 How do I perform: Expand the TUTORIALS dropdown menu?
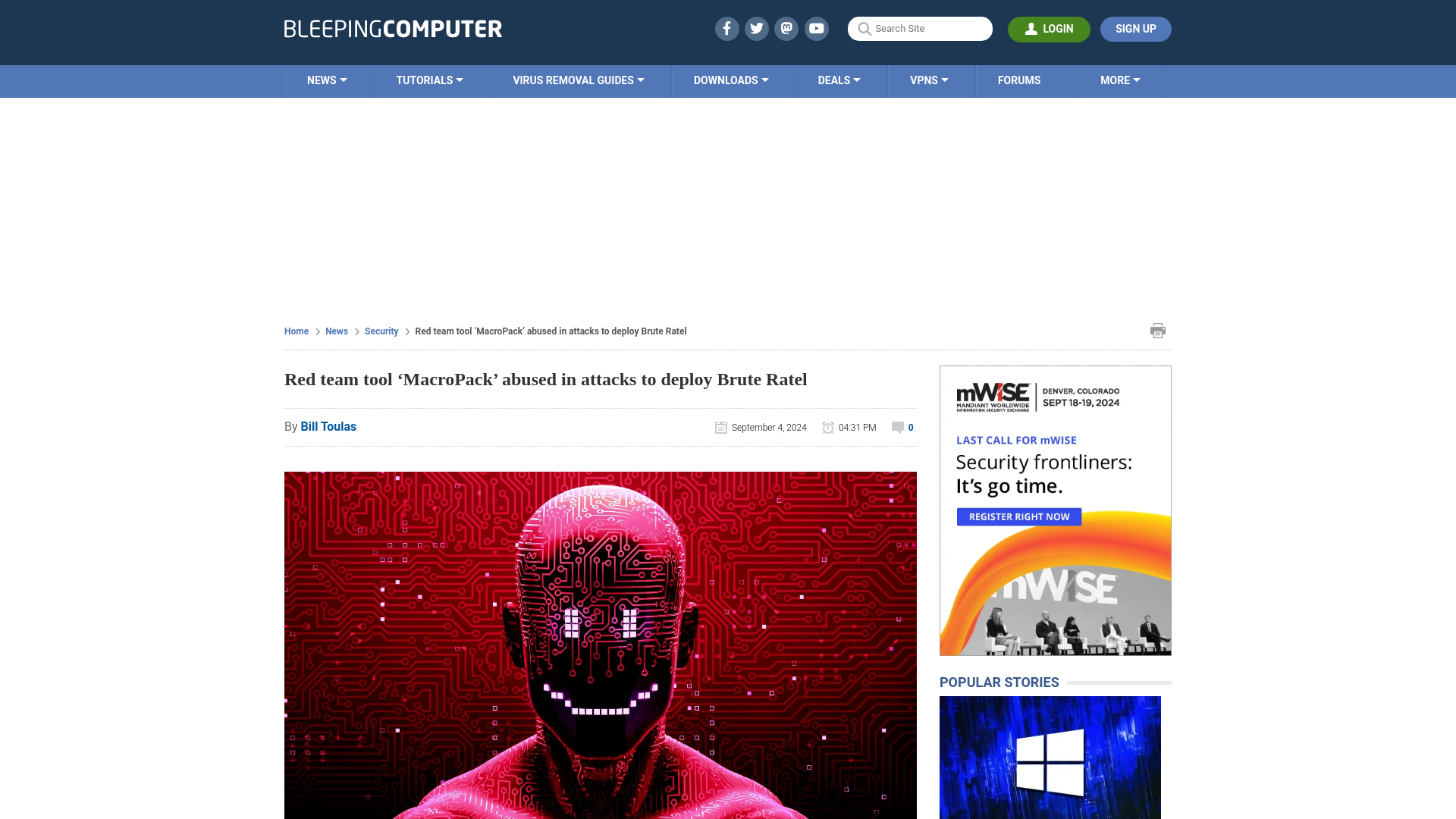click(429, 80)
